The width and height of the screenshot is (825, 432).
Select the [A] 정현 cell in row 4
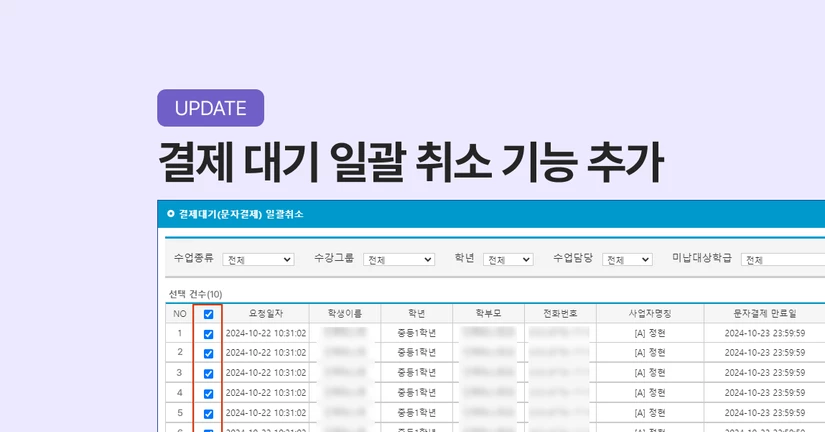pyautogui.click(x=650, y=393)
